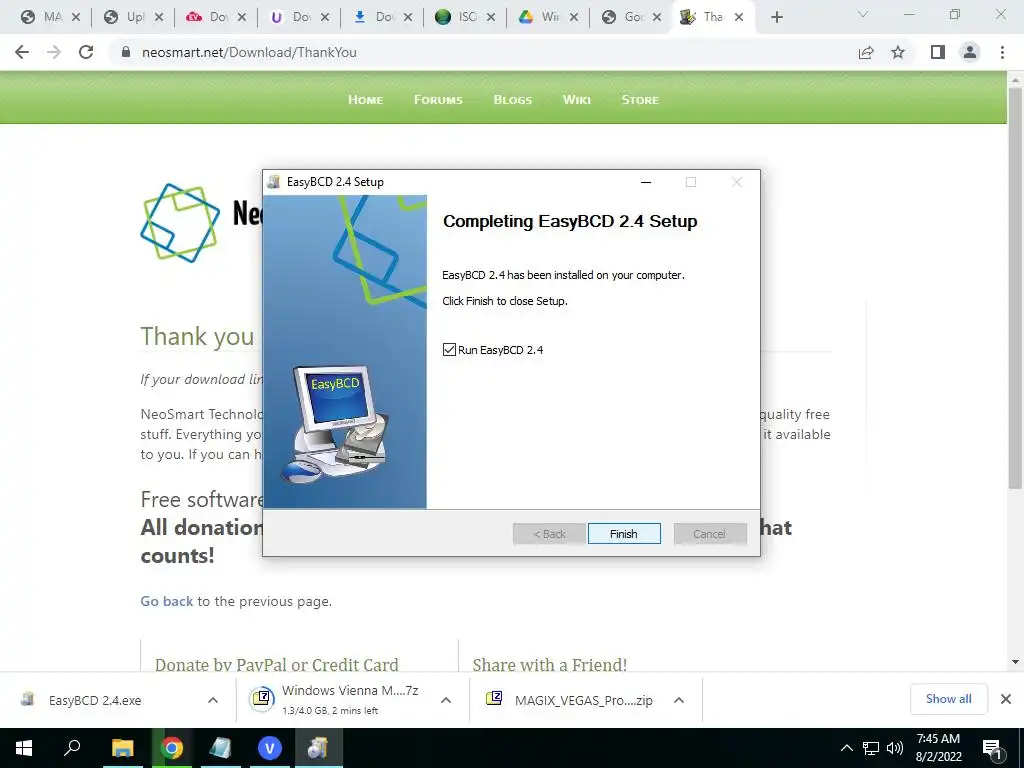1024x768 pixels.
Task: Click the Cancel button in Setup
Action: pyautogui.click(x=710, y=534)
